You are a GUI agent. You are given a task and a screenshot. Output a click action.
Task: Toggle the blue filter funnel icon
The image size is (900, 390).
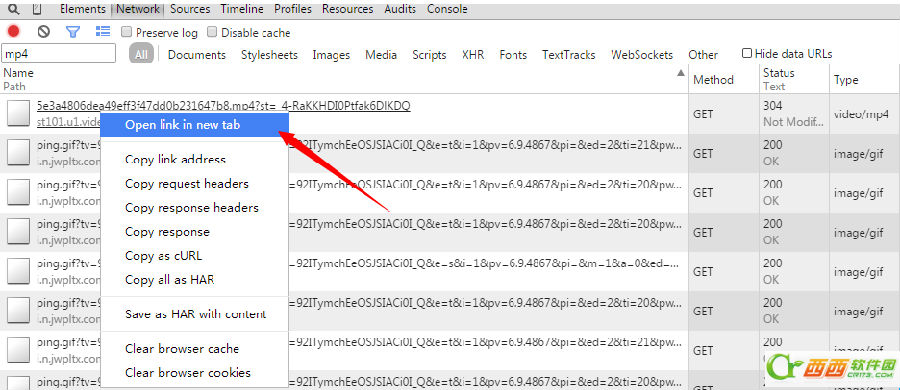tap(73, 32)
